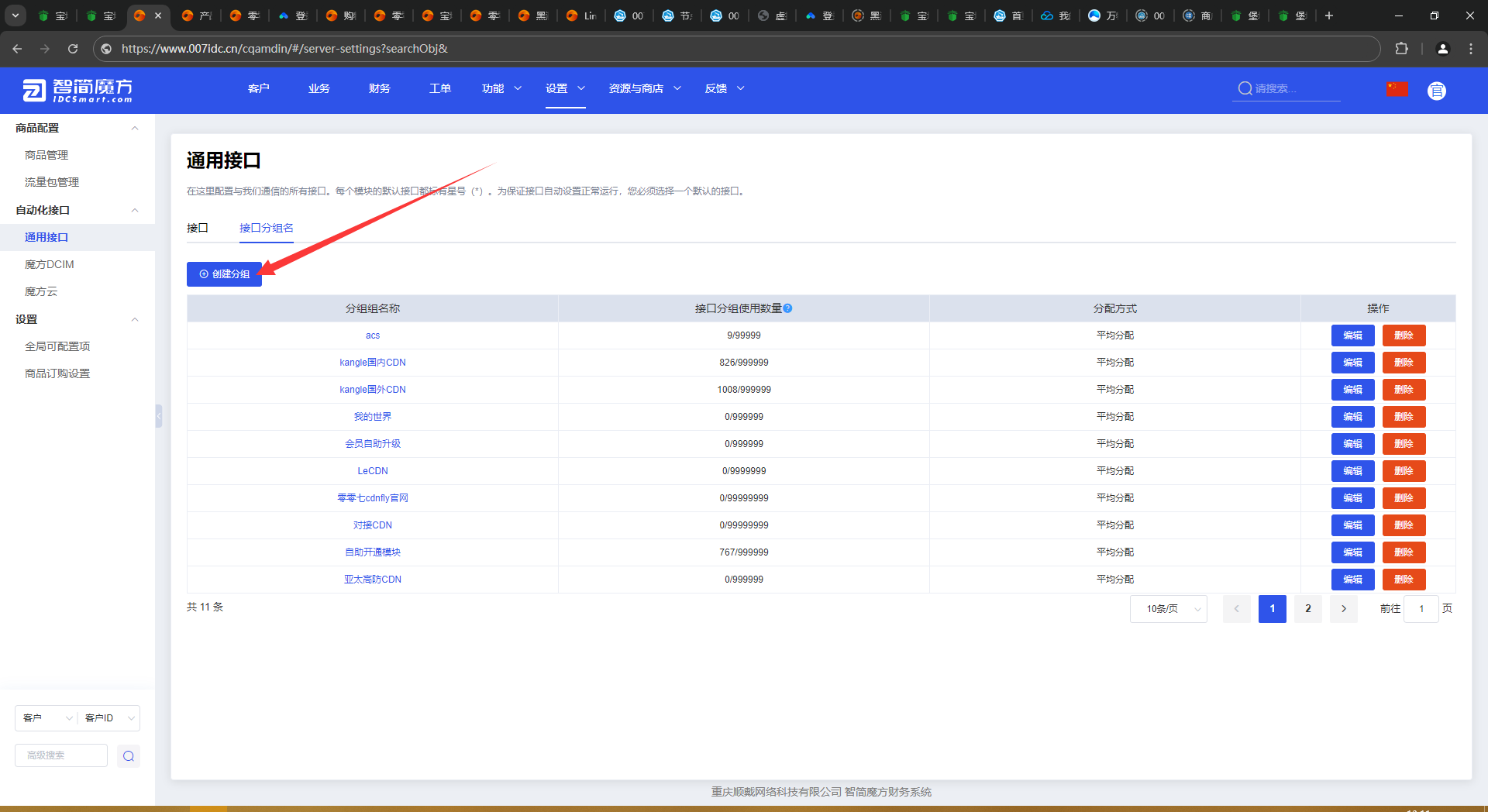
Task: Switch to the 接口分组名 tab
Action: coord(267,228)
